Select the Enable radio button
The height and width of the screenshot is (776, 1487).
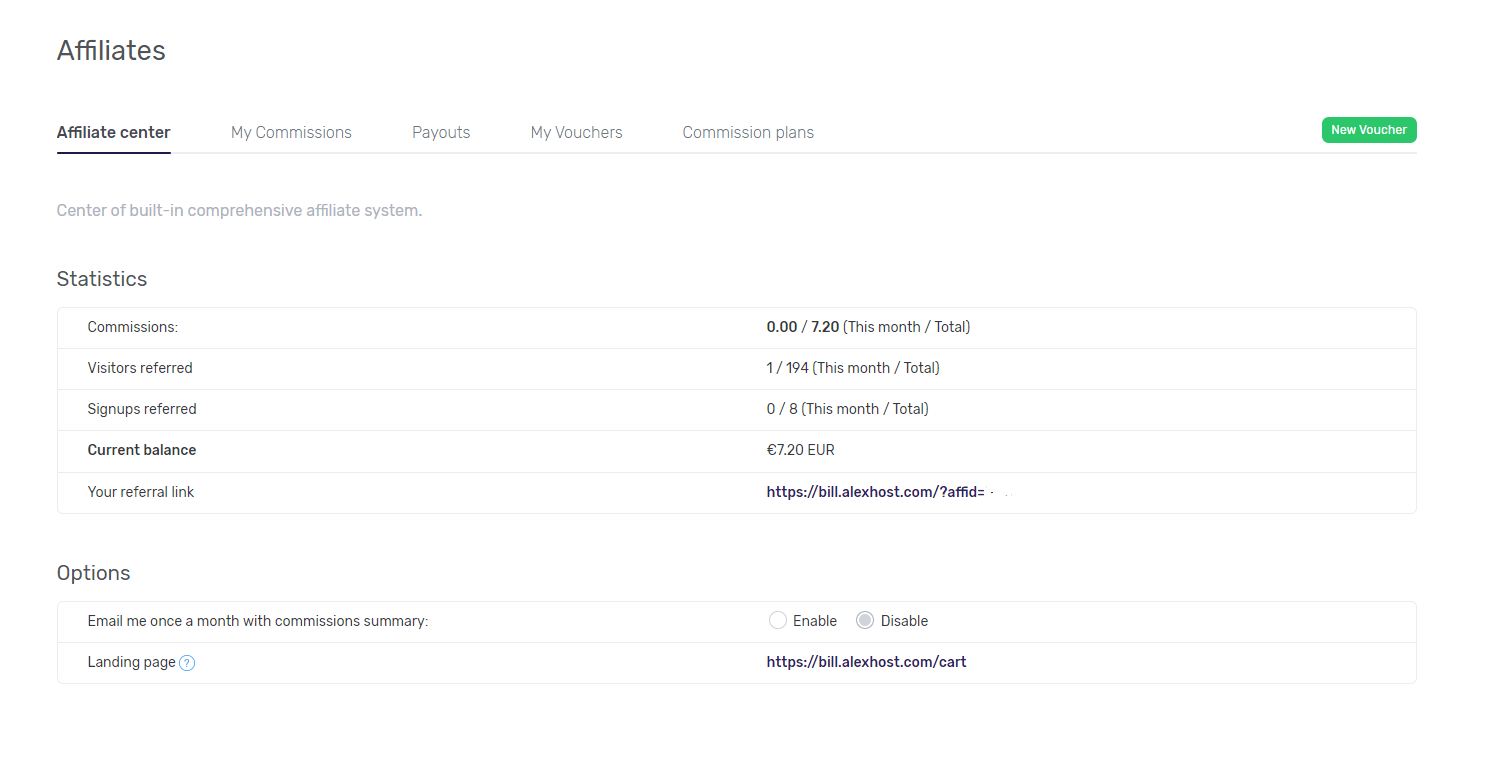(778, 621)
